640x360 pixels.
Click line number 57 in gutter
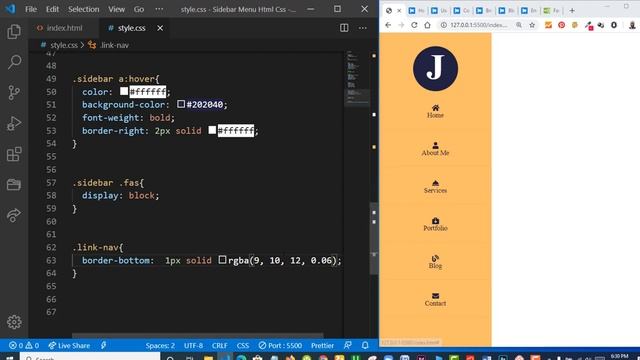click(51, 182)
